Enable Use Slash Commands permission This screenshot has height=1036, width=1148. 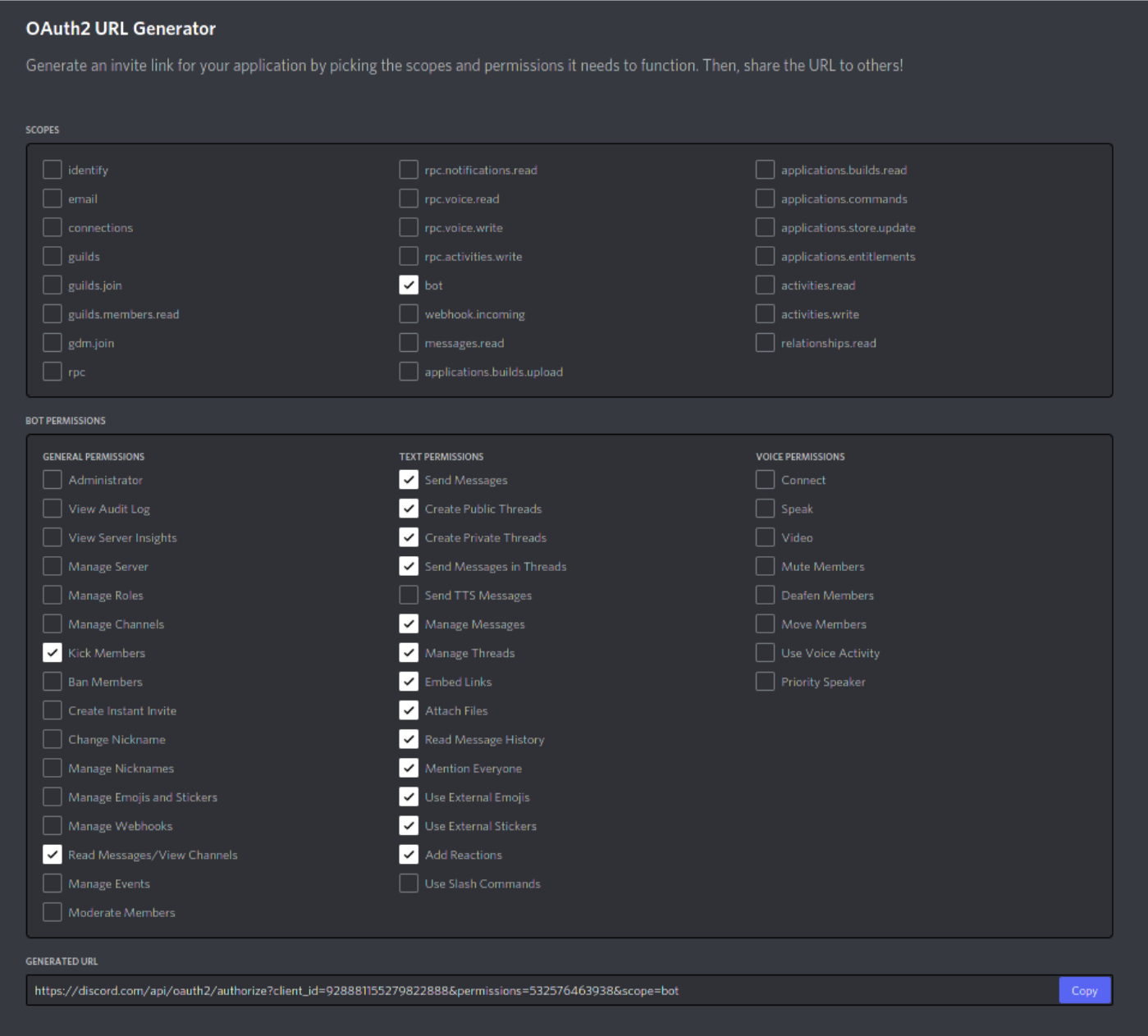point(409,883)
